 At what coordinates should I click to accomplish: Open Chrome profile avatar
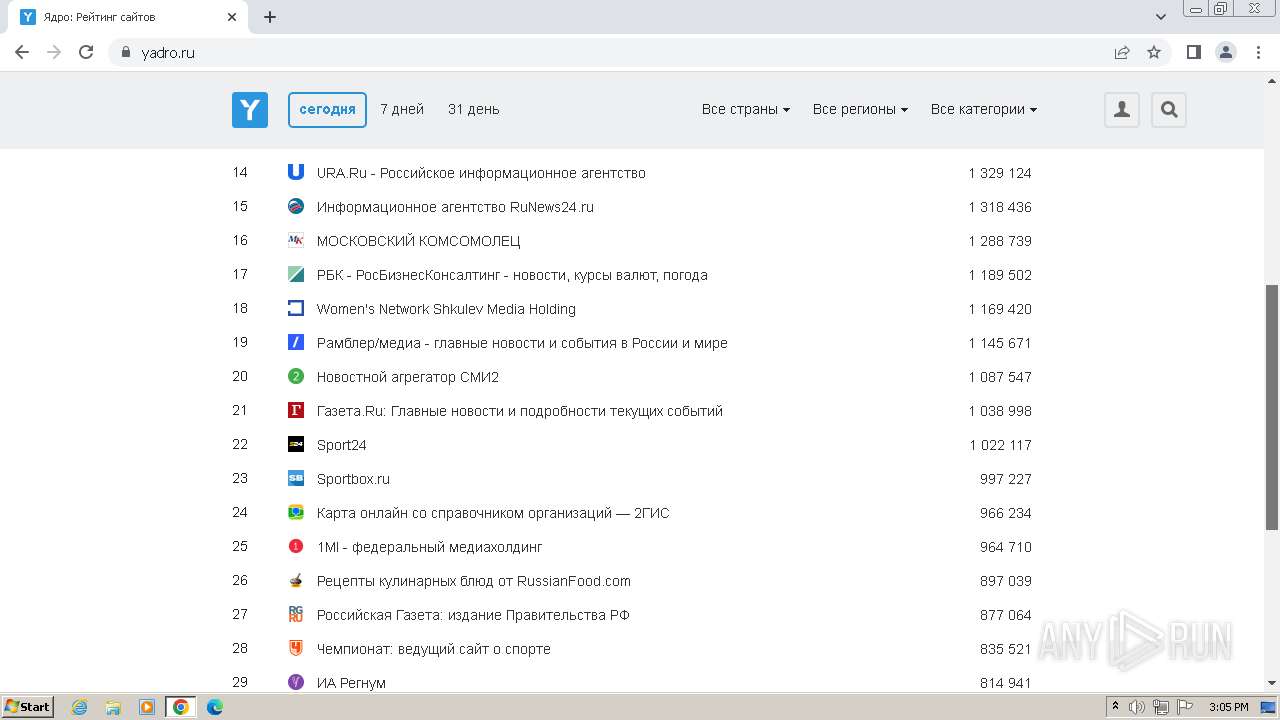[1226, 52]
